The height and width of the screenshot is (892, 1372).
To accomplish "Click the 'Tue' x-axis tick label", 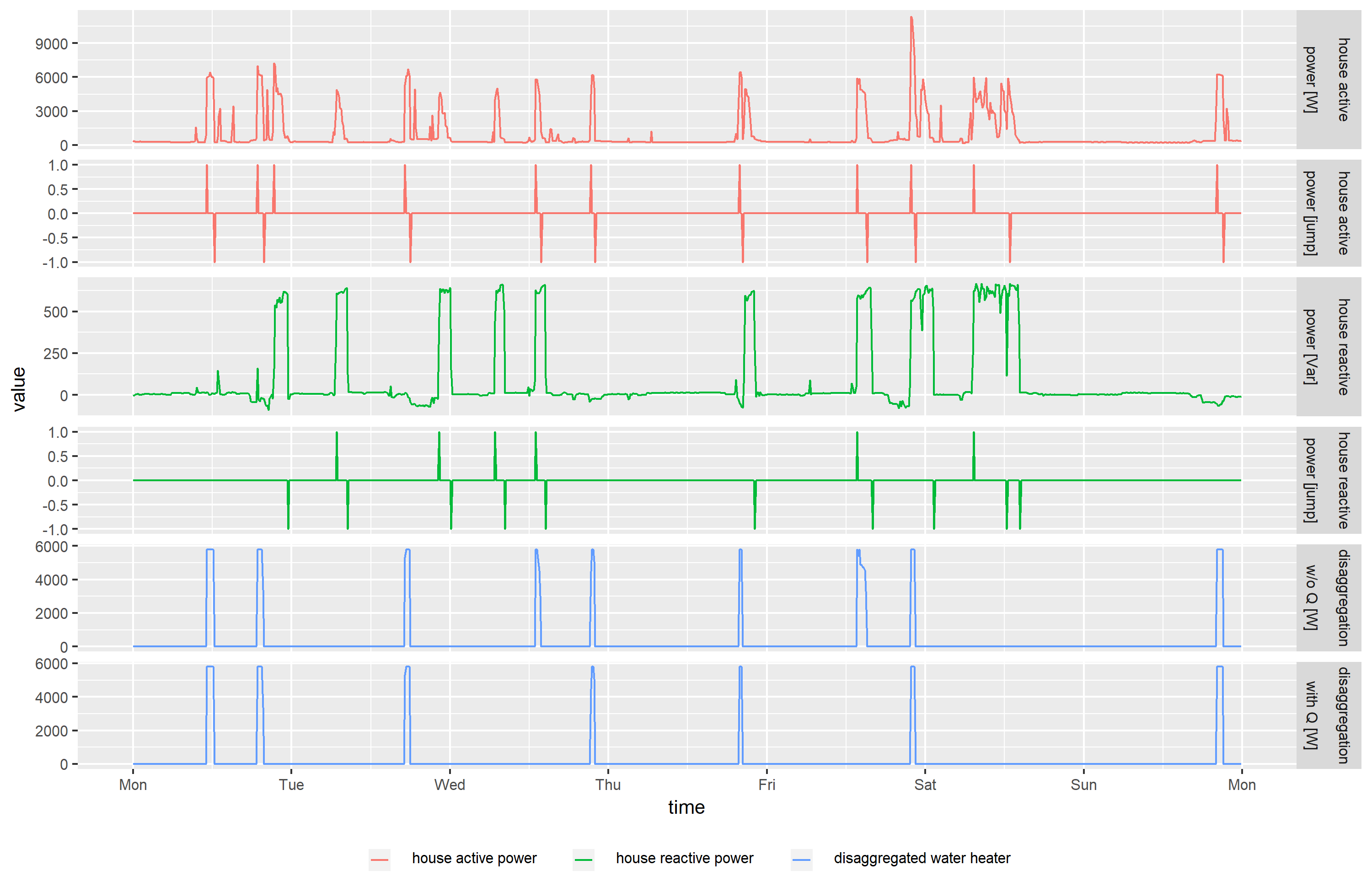I will pyautogui.click(x=291, y=785).
